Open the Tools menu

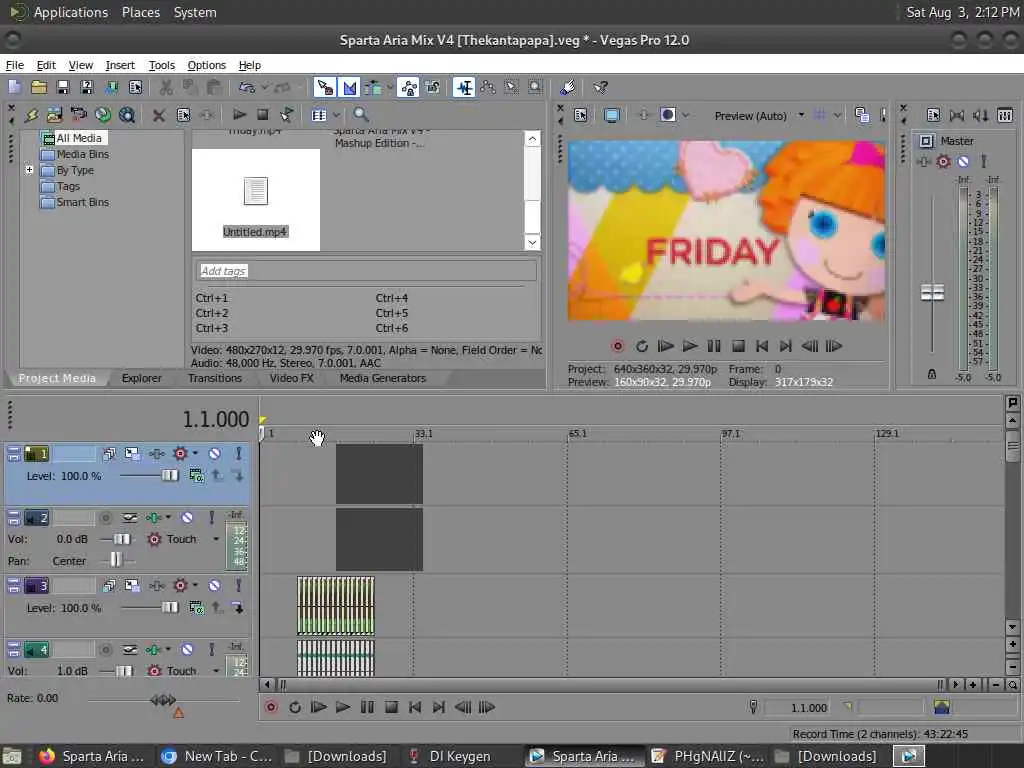162,65
